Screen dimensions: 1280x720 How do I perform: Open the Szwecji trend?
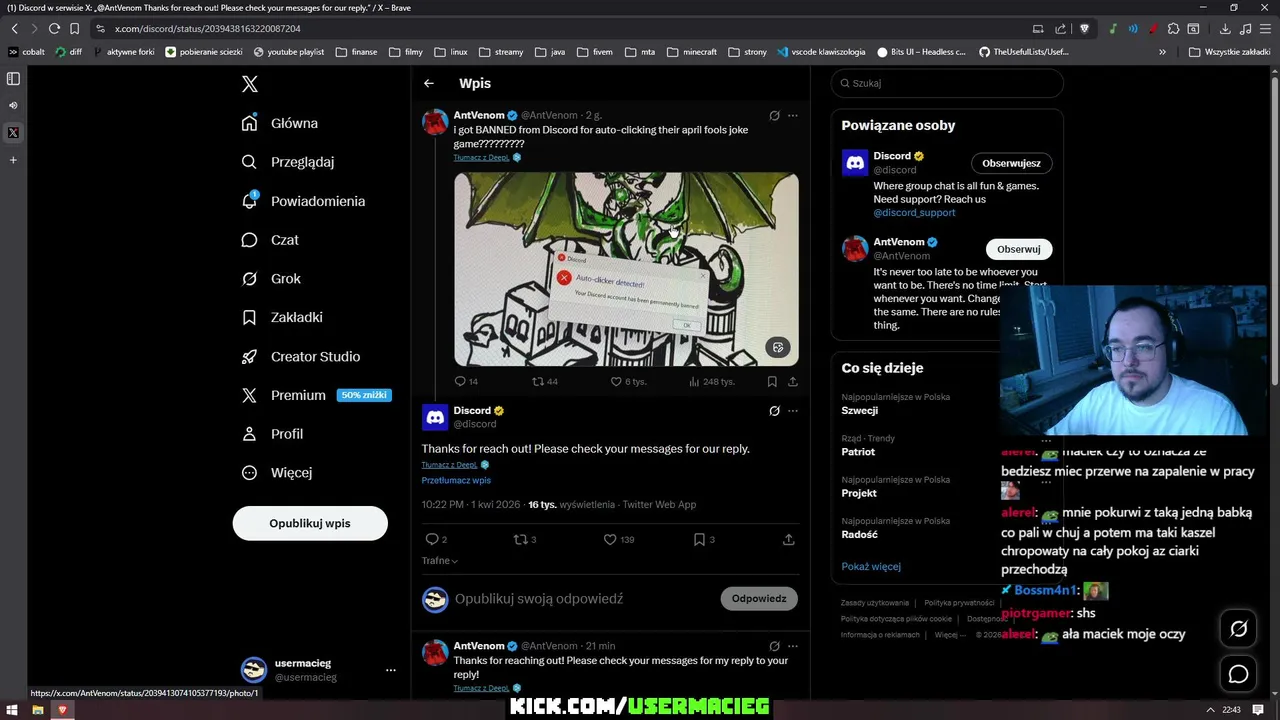tap(860, 411)
